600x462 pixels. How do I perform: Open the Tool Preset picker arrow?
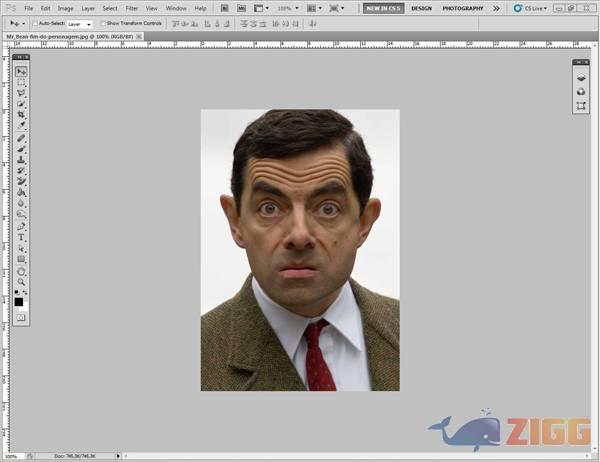[24, 24]
